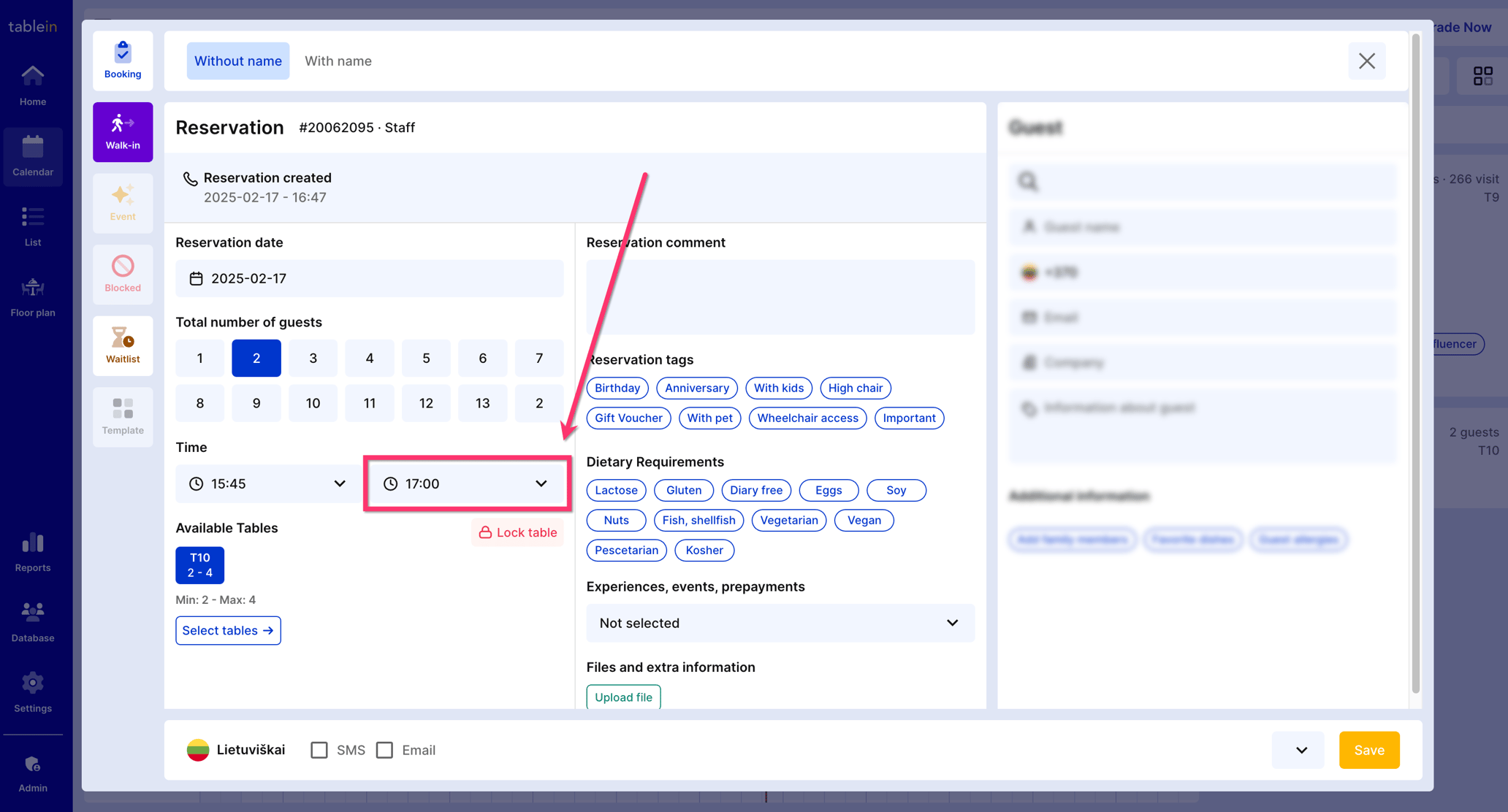Select table T10 2 - 4
The width and height of the screenshot is (1508, 812).
pos(199,565)
